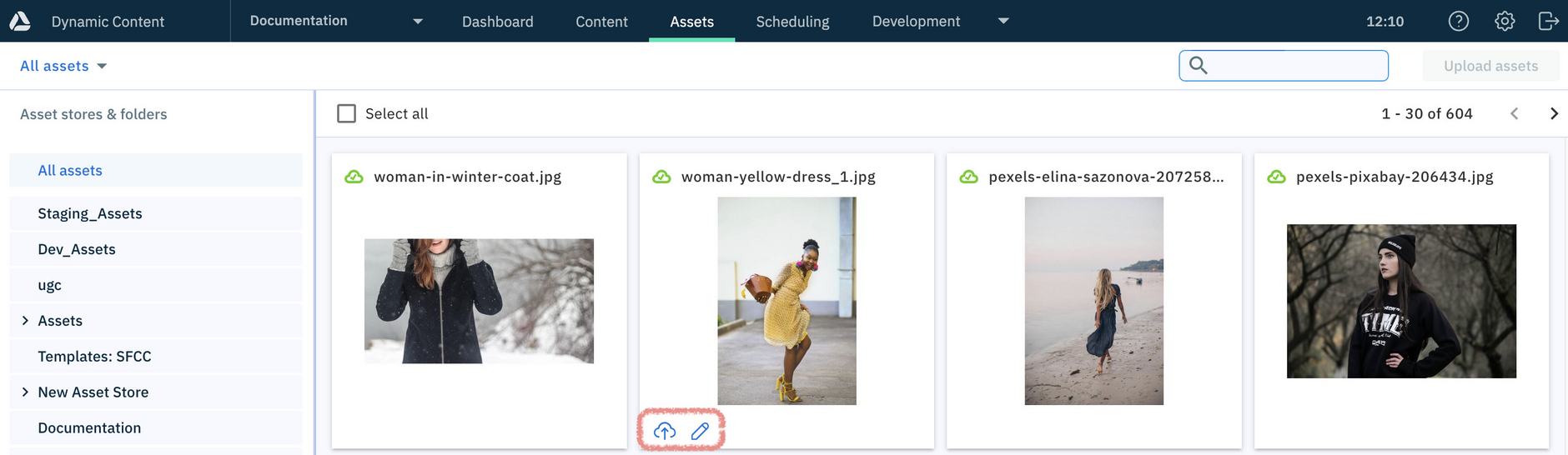This screenshot has width=1568, height=455.
Task: Open the Documentation hub dropdown
Action: [418, 21]
